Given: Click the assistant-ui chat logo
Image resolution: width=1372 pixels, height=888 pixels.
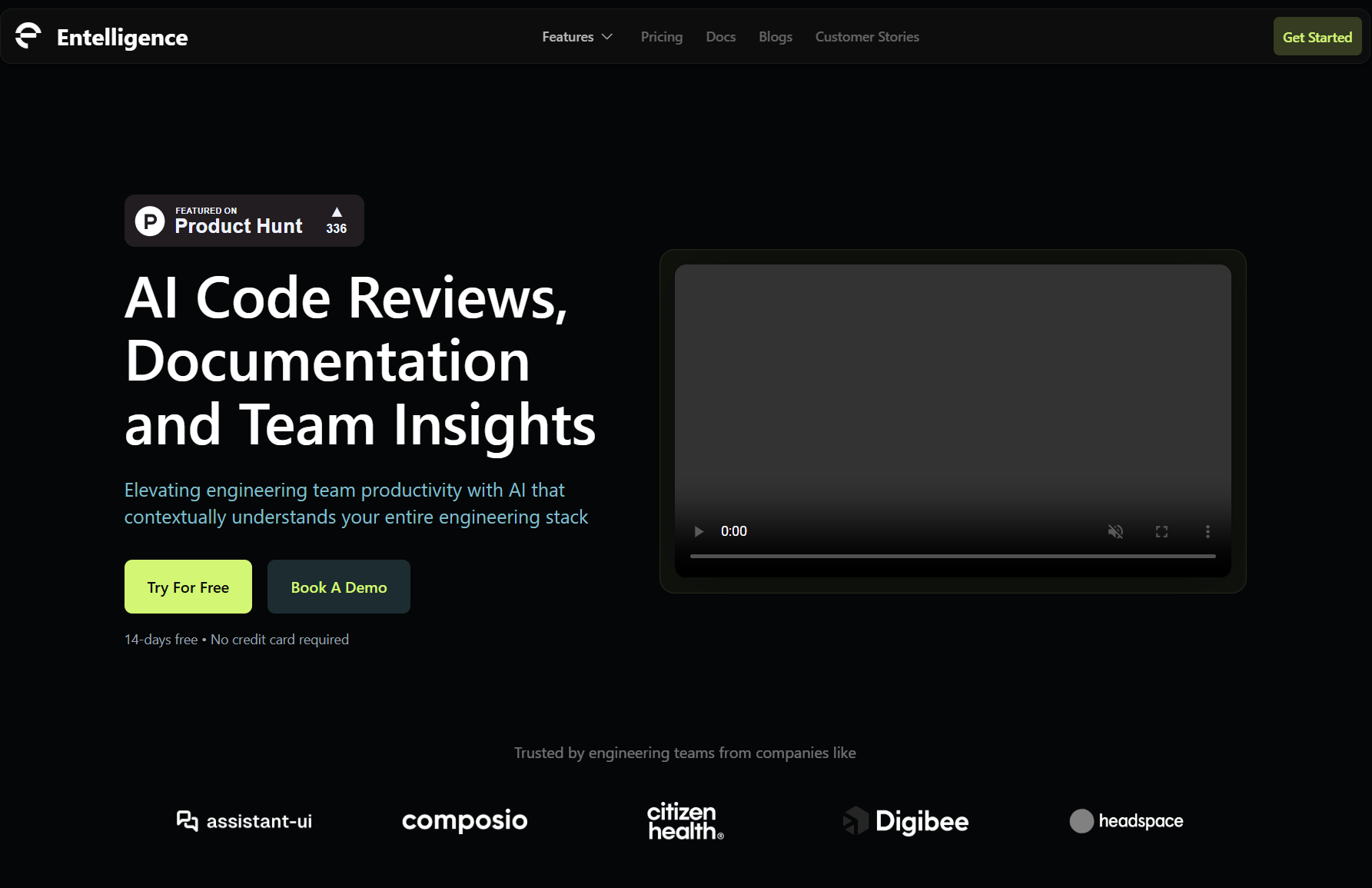Looking at the screenshot, I should pos(187,821).
